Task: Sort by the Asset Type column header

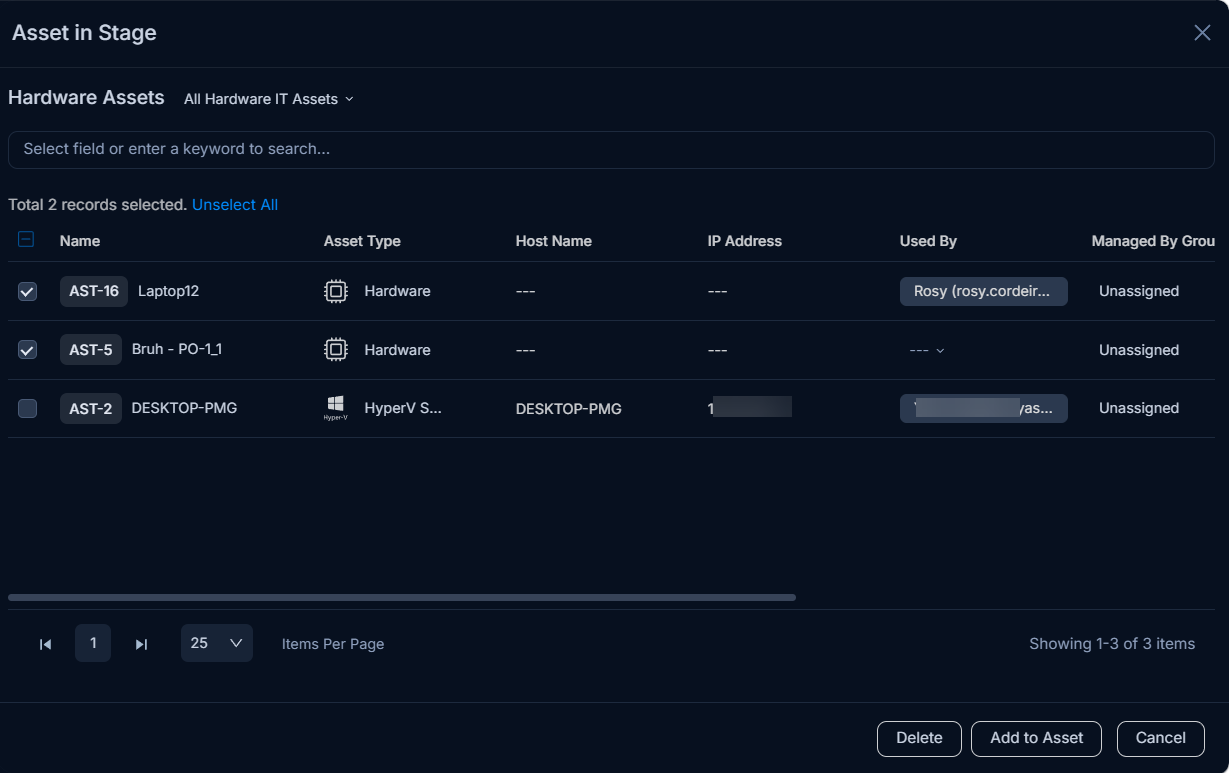Action: [x=362, y=241]
